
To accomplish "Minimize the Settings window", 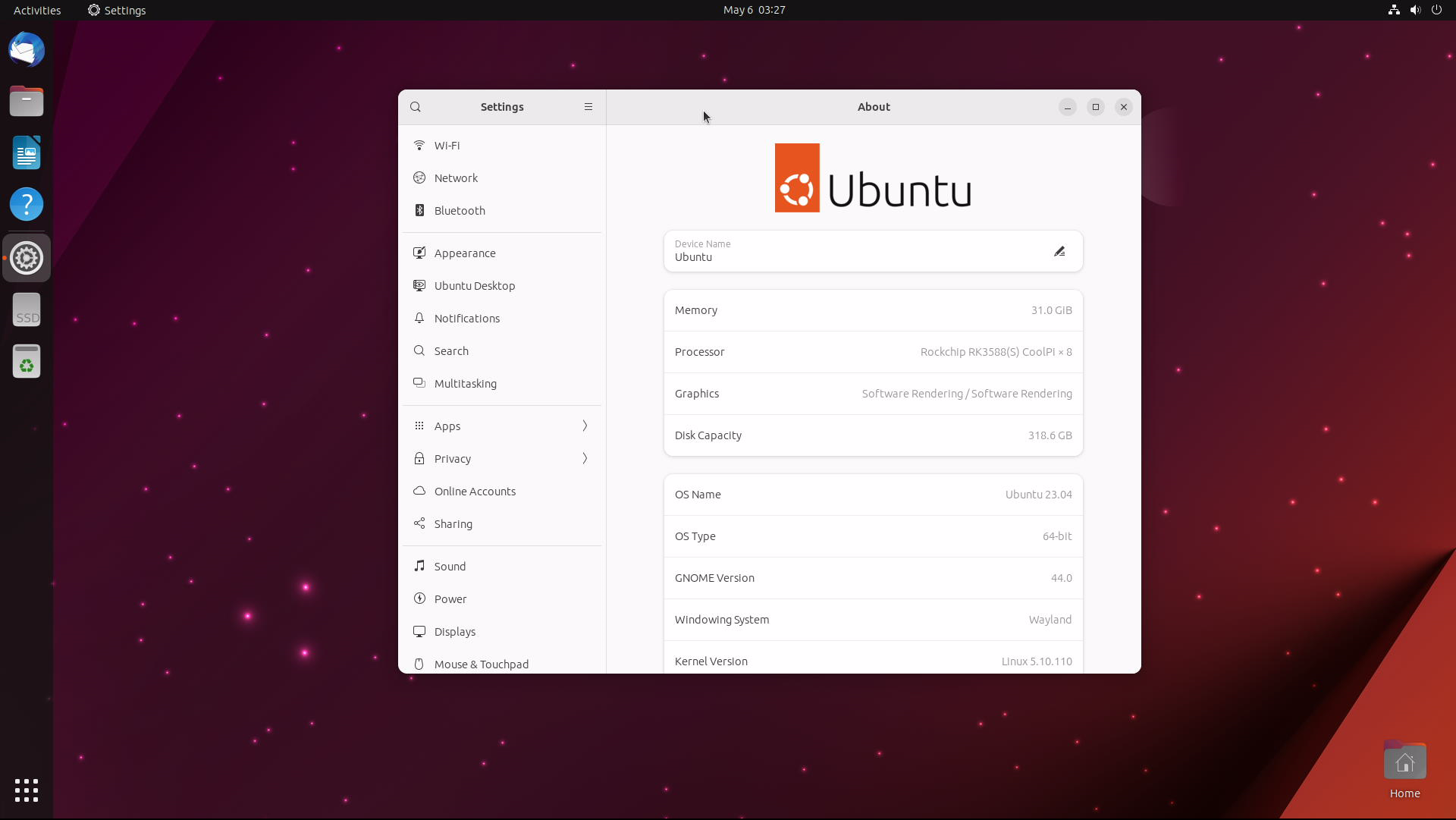I will coord(1067,107).
